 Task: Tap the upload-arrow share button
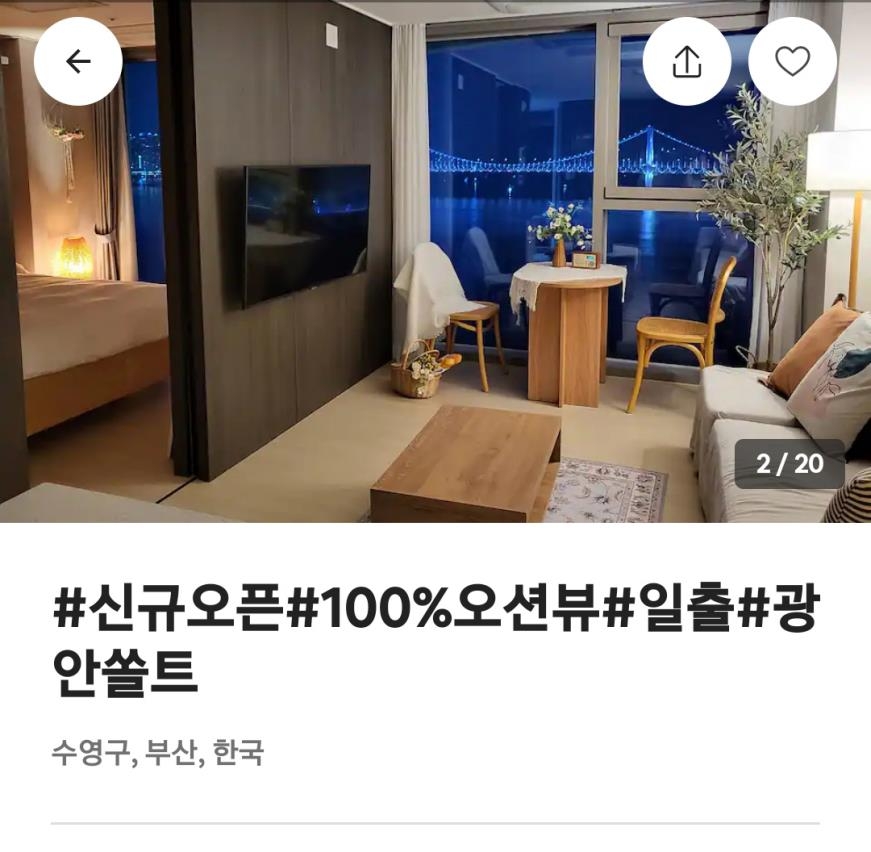click(x=687, y=61)
